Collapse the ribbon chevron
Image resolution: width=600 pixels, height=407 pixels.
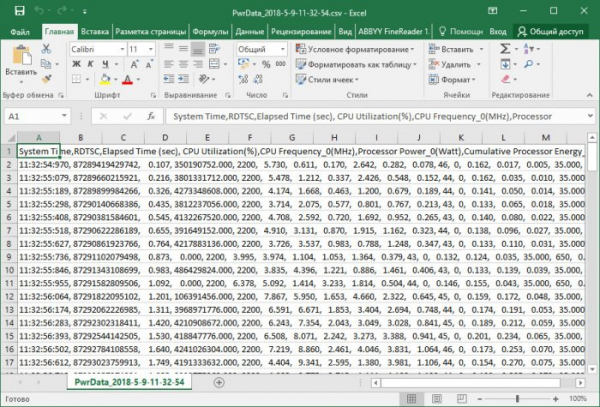coord(589,95)
